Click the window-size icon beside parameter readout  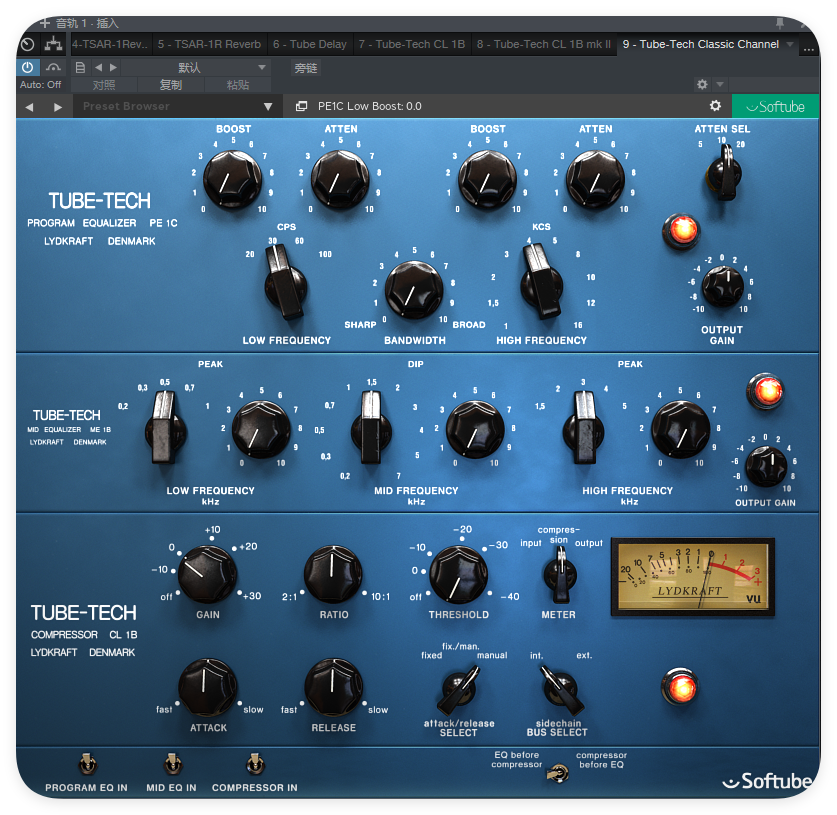click(302, 106)
